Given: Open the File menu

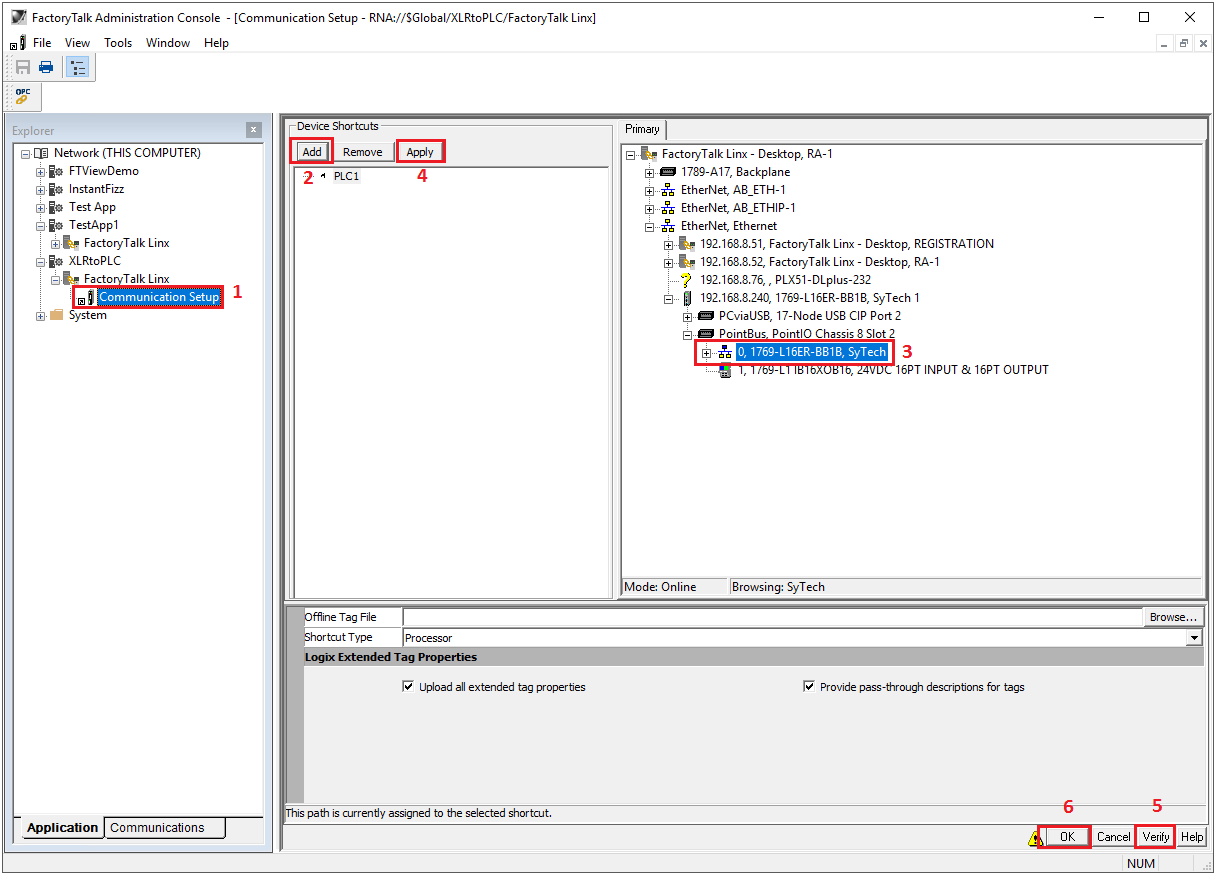Looking at the screenshot, I should coord(42,43).
